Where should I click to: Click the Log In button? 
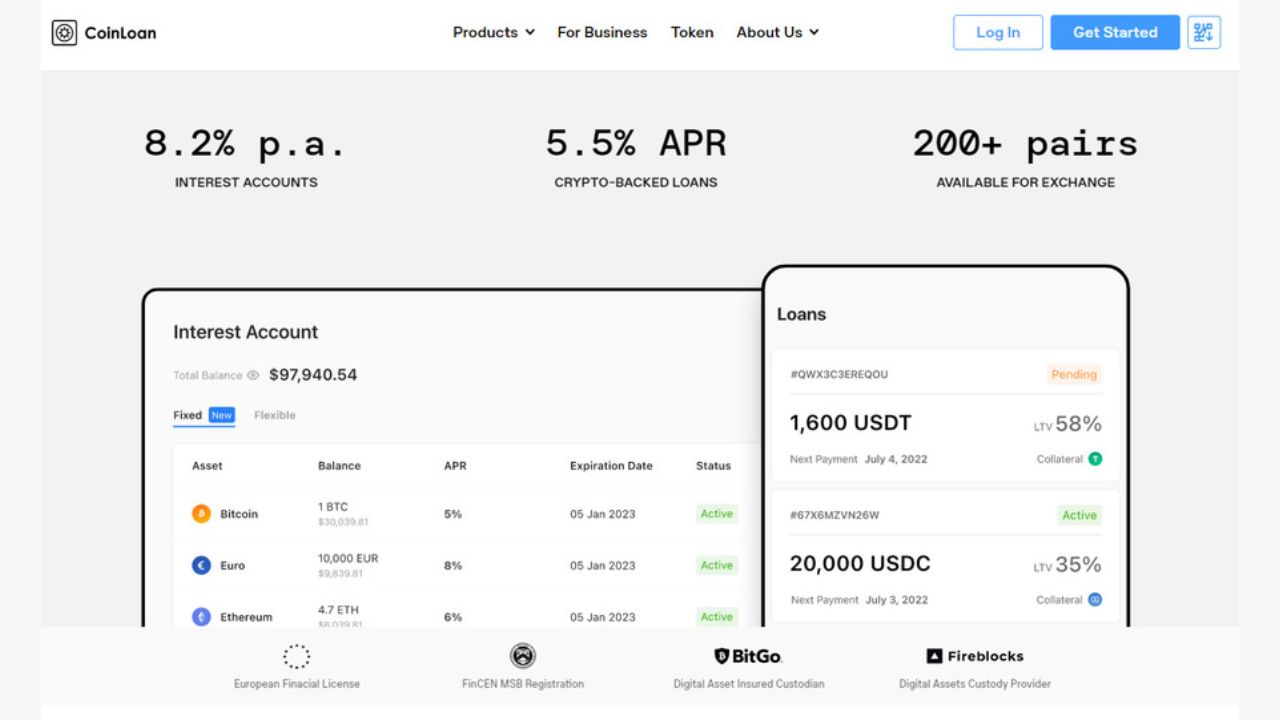998,32
